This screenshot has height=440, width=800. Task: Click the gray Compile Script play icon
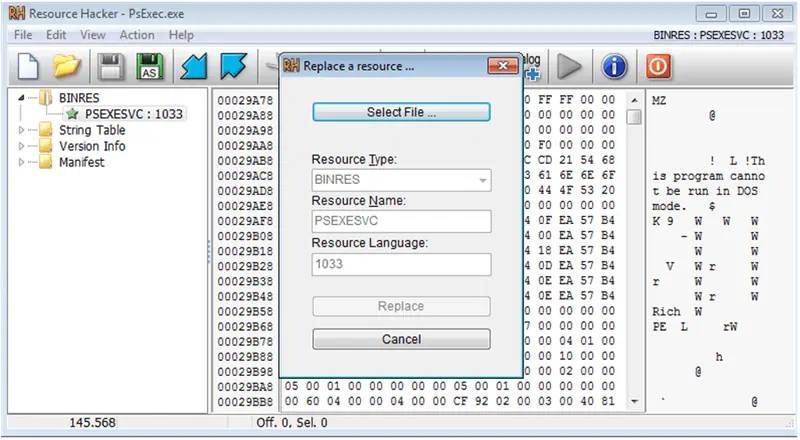click(x=569, y=66)
